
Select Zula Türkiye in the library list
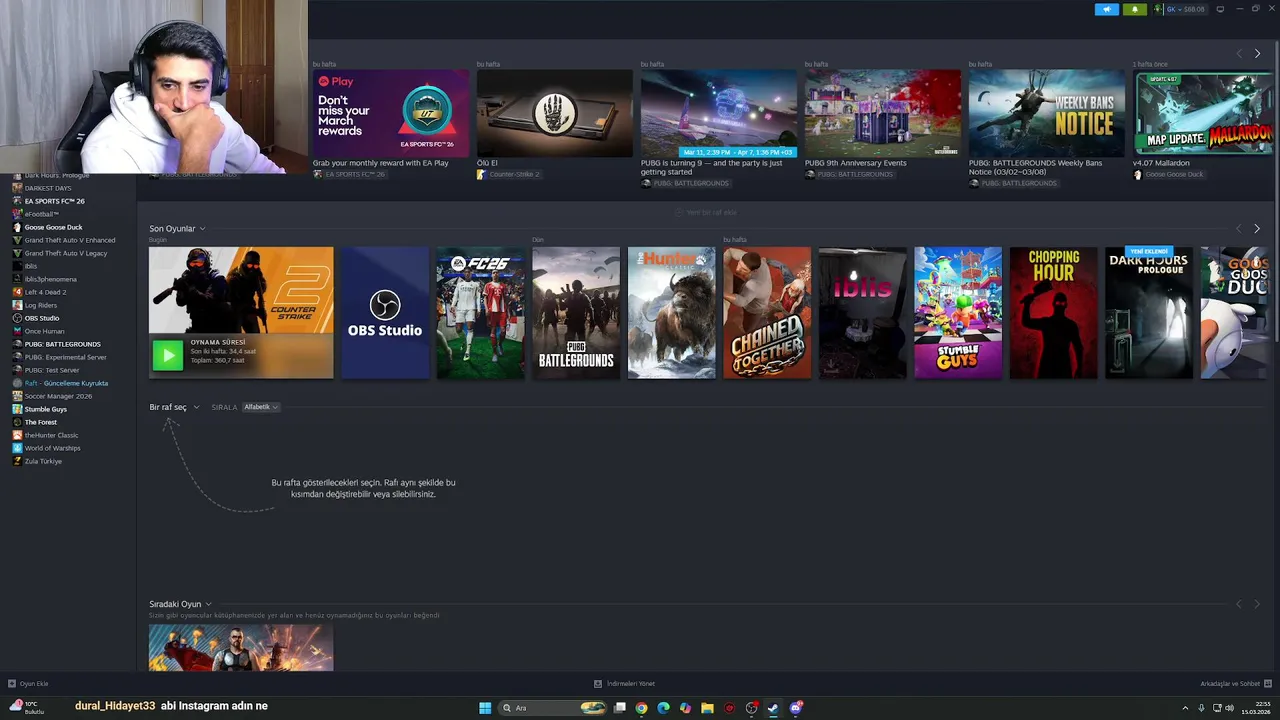click(43, 461)
